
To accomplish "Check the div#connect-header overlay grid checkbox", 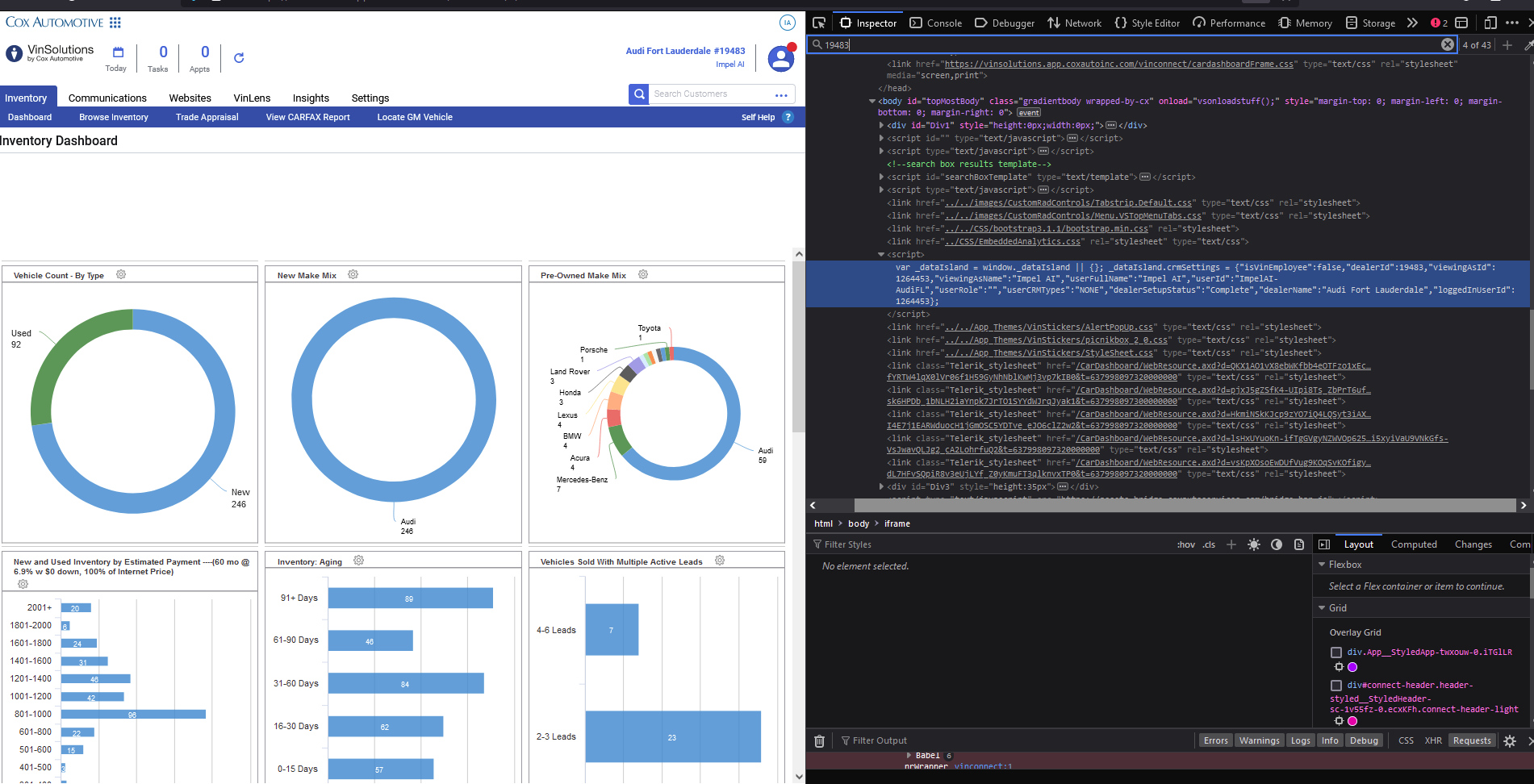I will pyautogui.click(x=1336, y=686).
